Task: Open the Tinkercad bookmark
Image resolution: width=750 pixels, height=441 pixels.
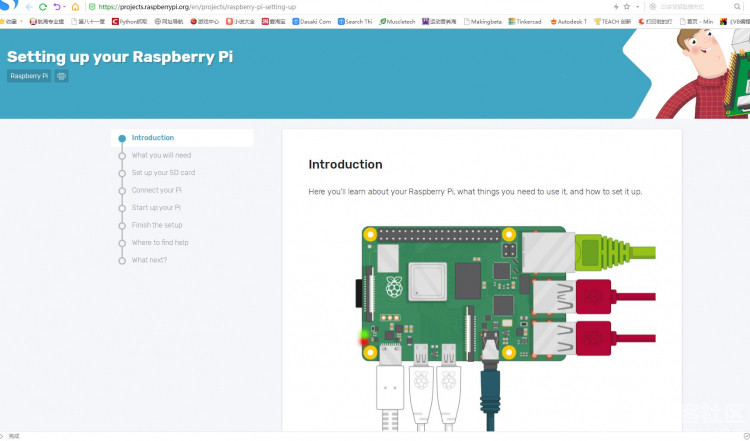Action: point(525,22)
